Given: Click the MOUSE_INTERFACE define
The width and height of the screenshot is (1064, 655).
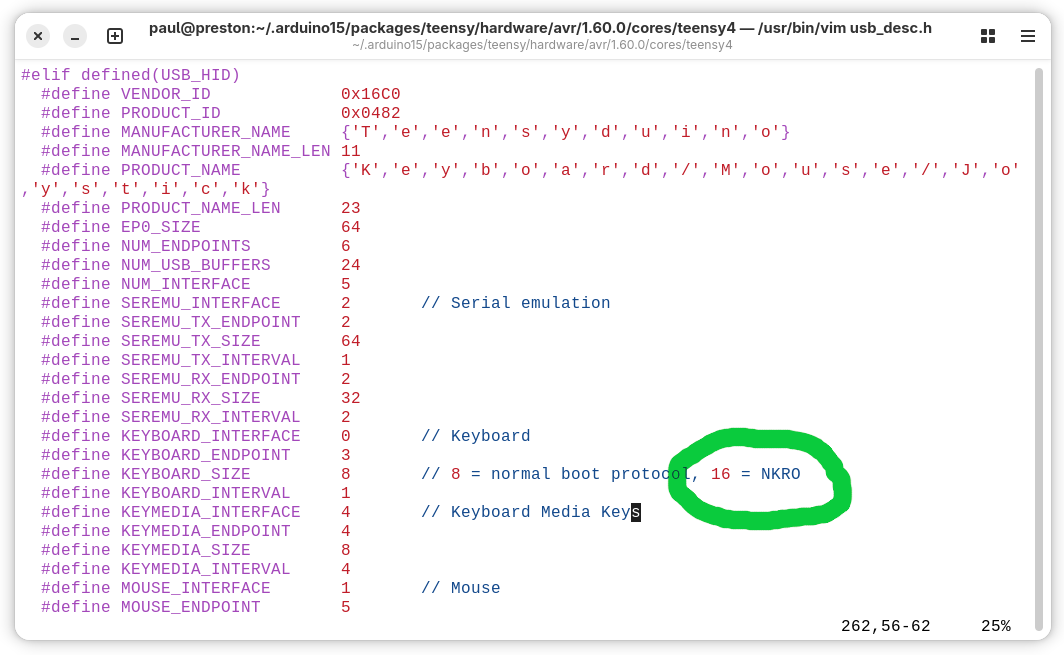Looking at the screenshot, I should tap(155, 588).
